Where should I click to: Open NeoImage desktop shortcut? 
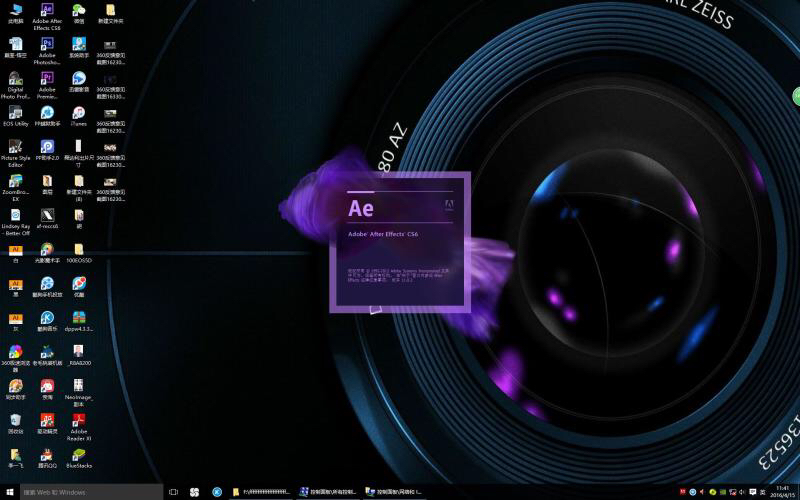coord(79,393)
